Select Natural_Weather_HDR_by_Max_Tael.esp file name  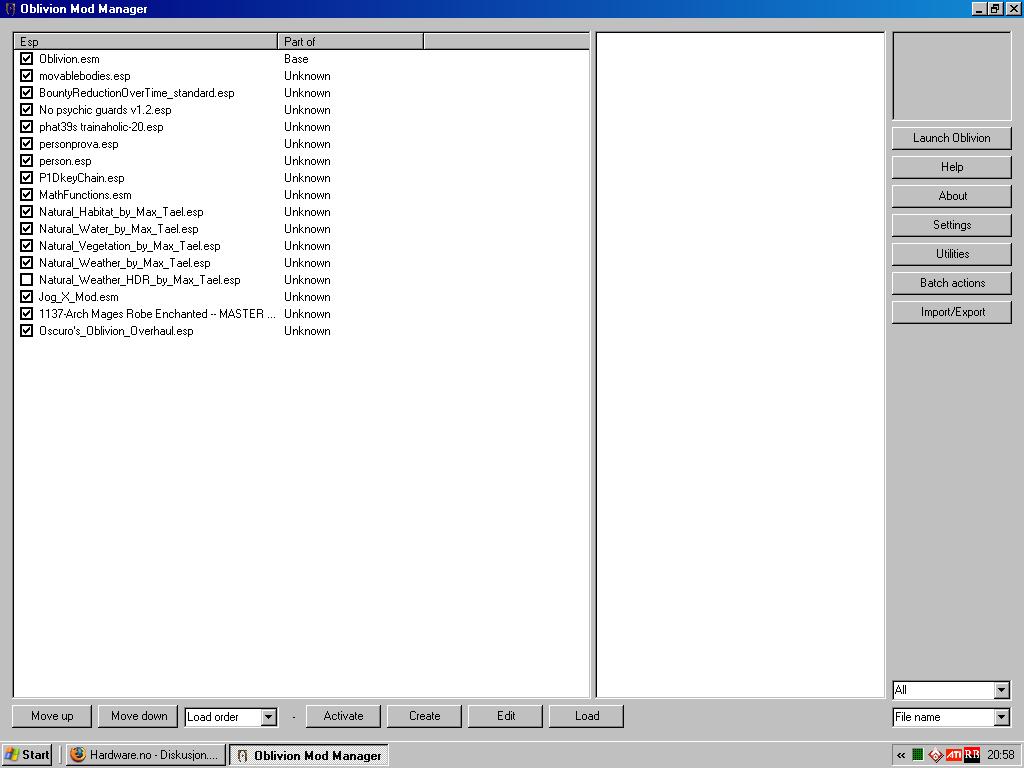(x=140, y=280)
